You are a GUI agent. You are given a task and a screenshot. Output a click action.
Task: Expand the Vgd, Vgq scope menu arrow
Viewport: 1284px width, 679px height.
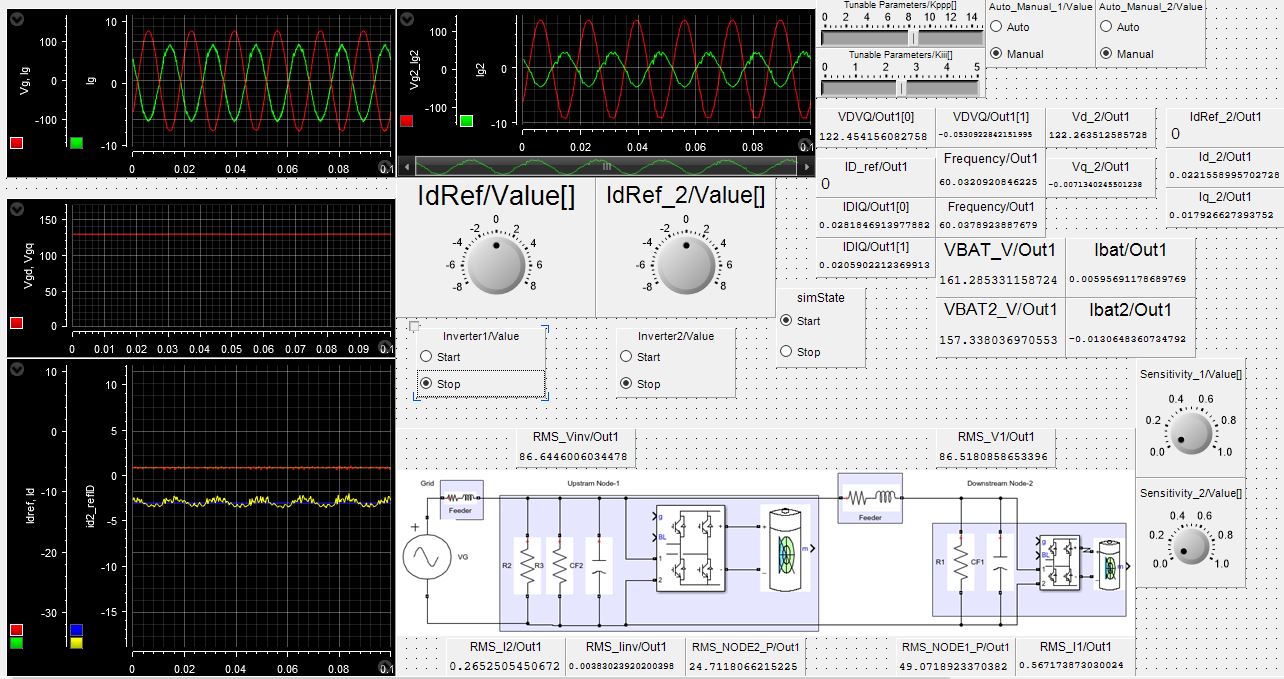point(19,207)
